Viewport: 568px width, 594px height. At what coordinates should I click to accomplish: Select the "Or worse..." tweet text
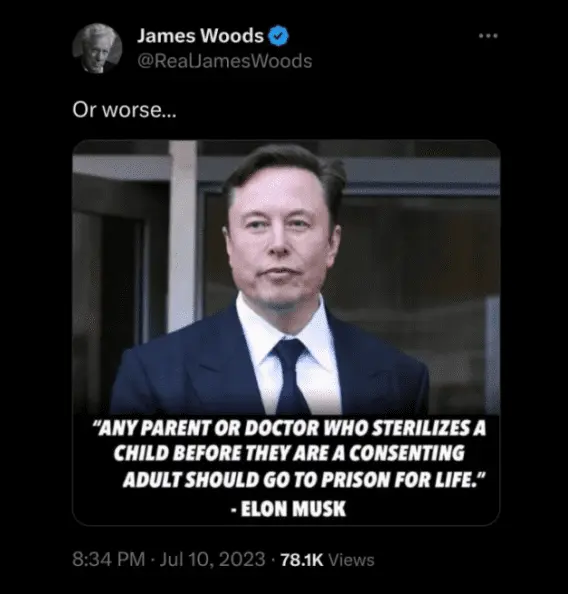(124, 110)
